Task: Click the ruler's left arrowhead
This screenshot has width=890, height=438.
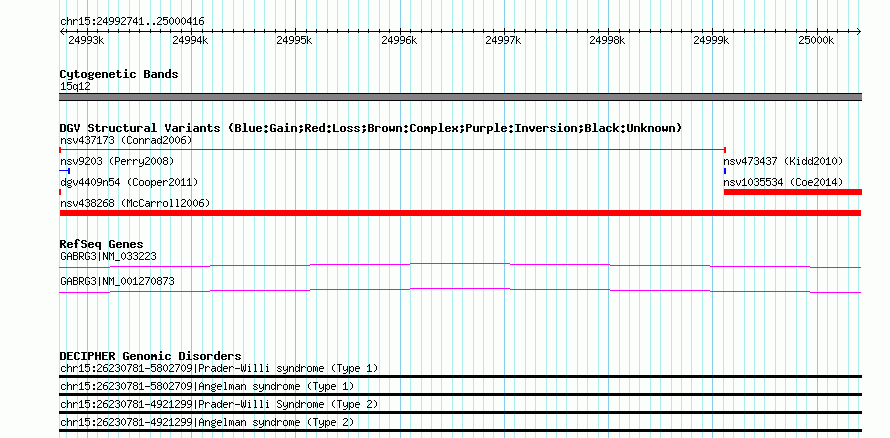Action: coord(62,31)
